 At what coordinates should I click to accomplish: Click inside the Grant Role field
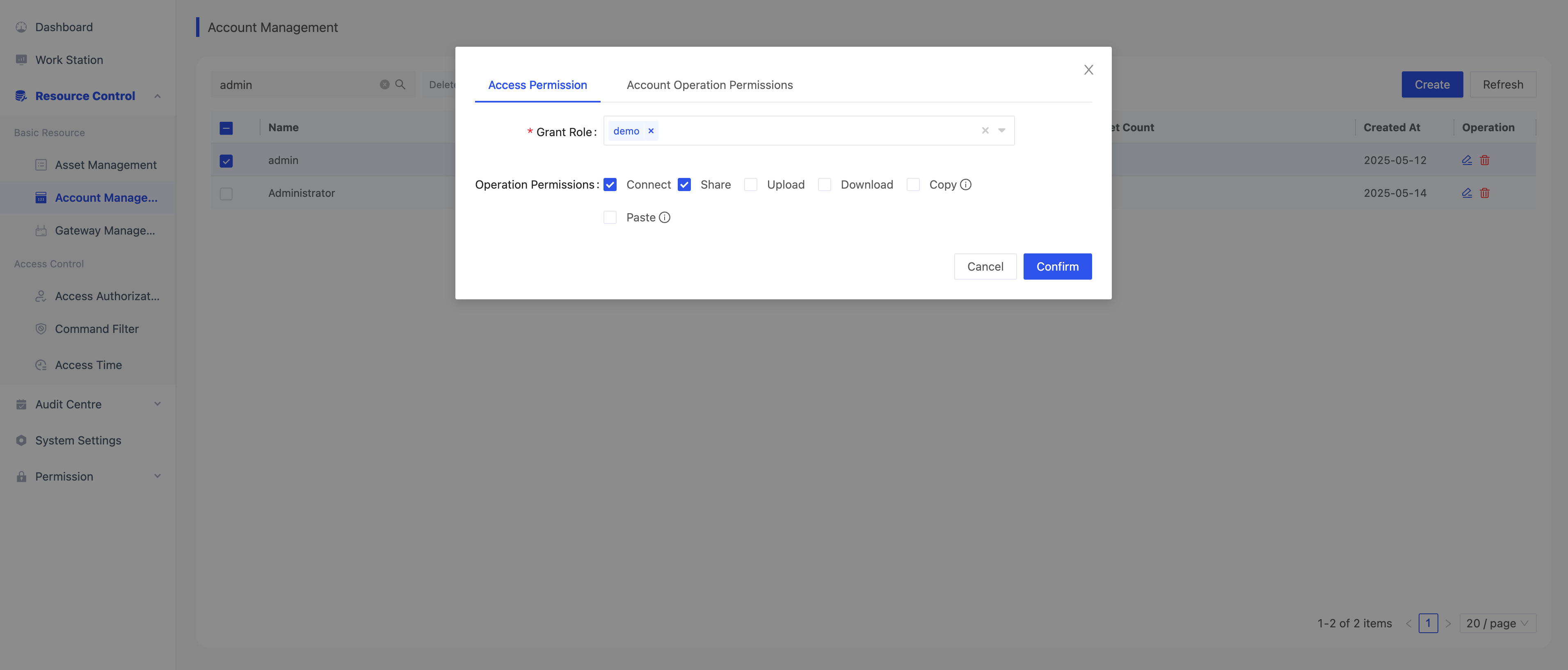coord(808,130)
